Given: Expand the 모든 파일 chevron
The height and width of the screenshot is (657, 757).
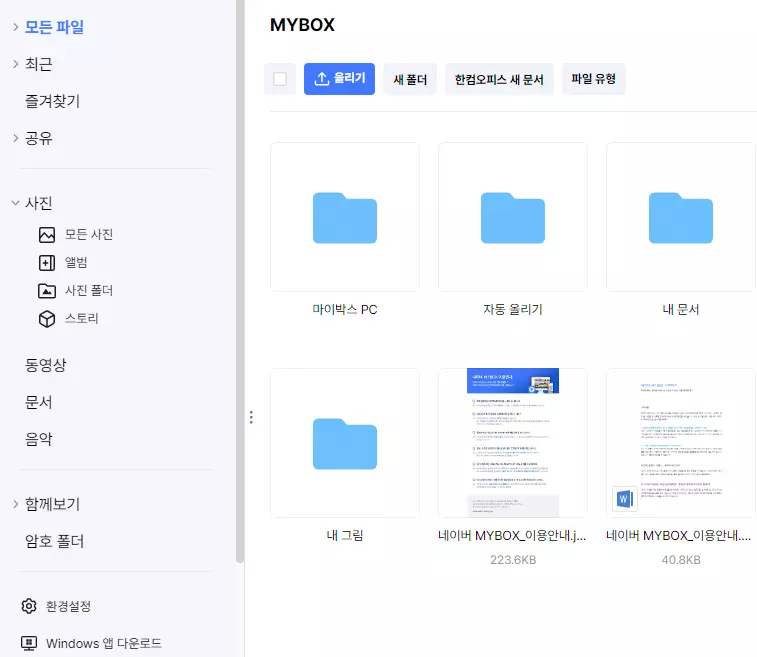Looking at the screenshot, I should (x=16, y=27).
